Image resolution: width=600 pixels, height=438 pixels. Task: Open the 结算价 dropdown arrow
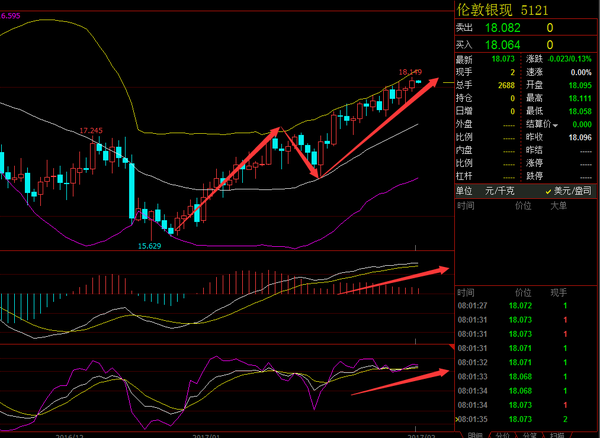click(x=555, y=125)
